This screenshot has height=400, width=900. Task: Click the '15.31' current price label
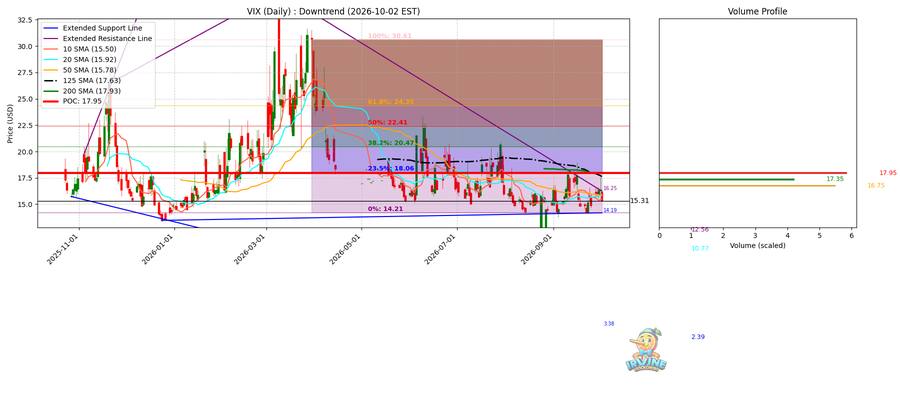pyautogui.click(x=639, y=201)
